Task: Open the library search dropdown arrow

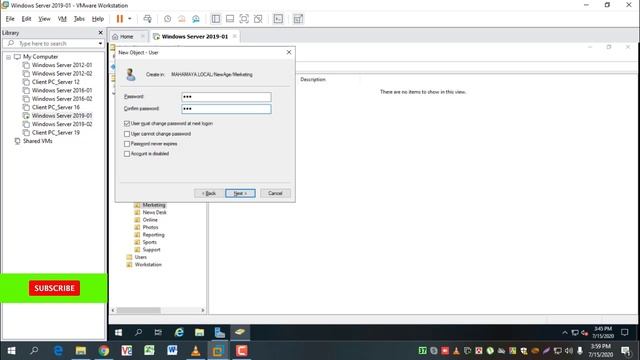Action: tap(100, 43)
